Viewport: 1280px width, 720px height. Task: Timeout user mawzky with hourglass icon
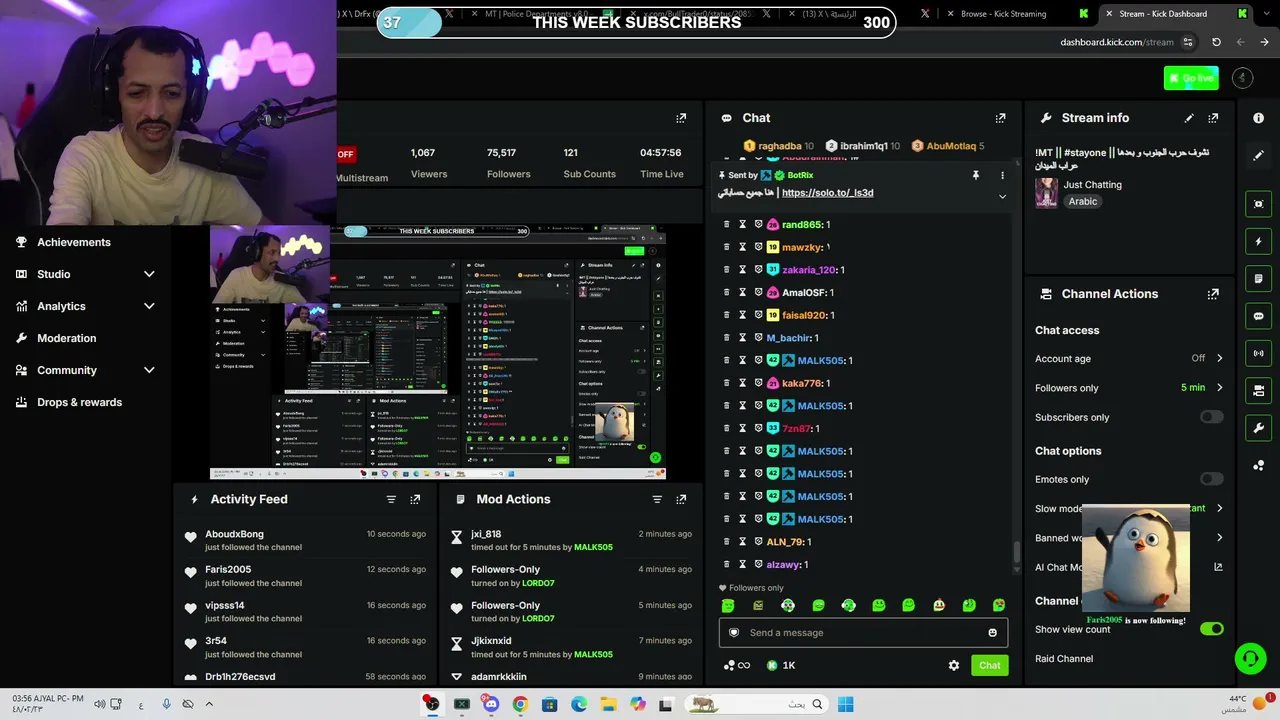pyautogui.click(x=742, y=247)
